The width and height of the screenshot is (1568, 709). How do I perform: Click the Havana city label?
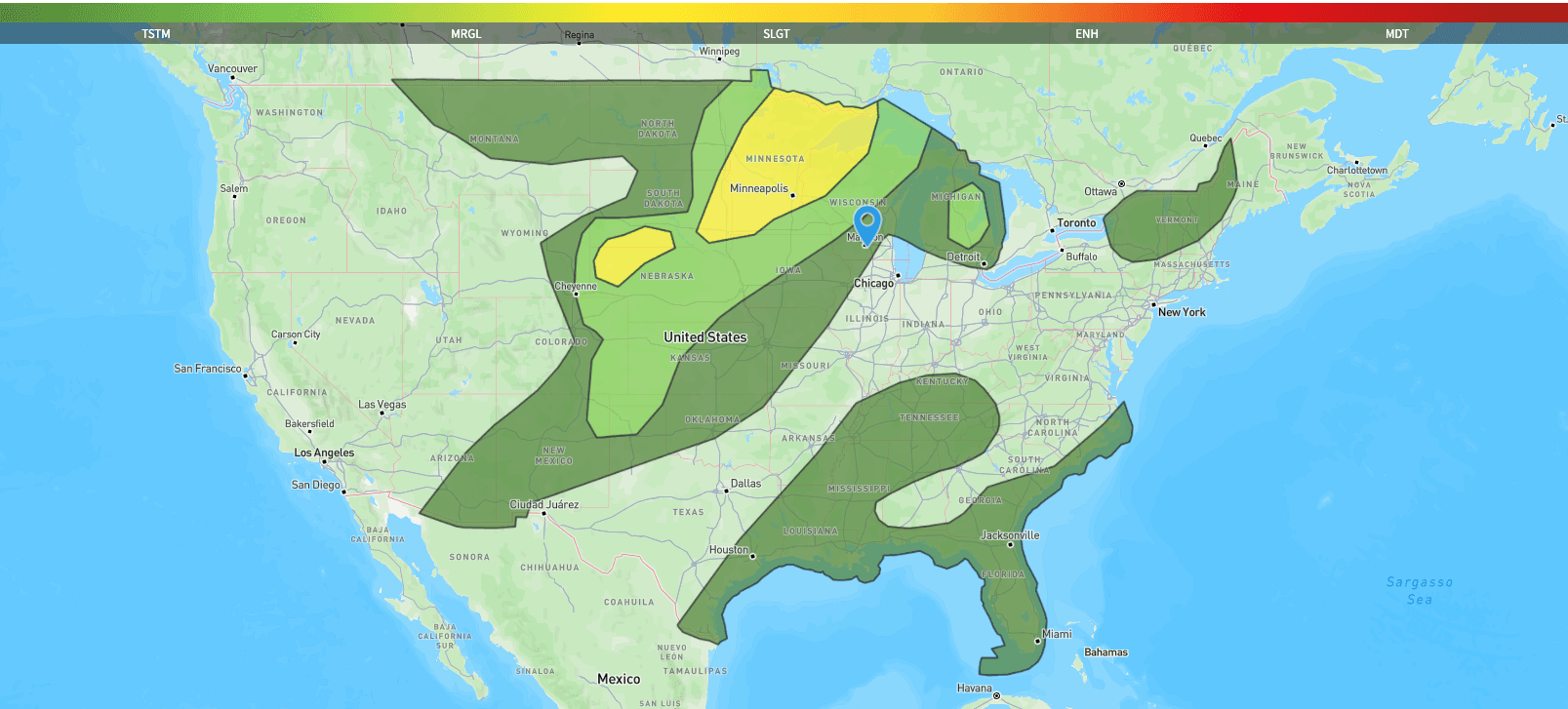[x=974, y=689]
